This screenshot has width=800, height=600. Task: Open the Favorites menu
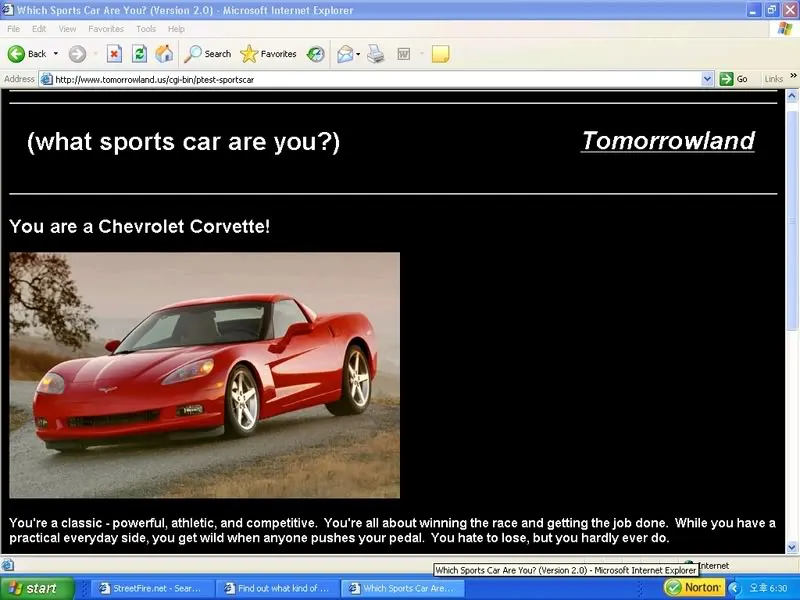tap(106, 29)
